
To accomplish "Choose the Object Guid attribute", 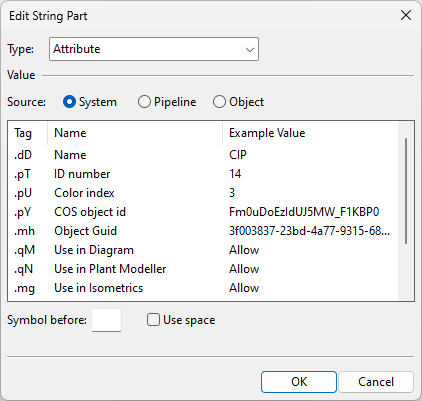I will pos(203,231).
